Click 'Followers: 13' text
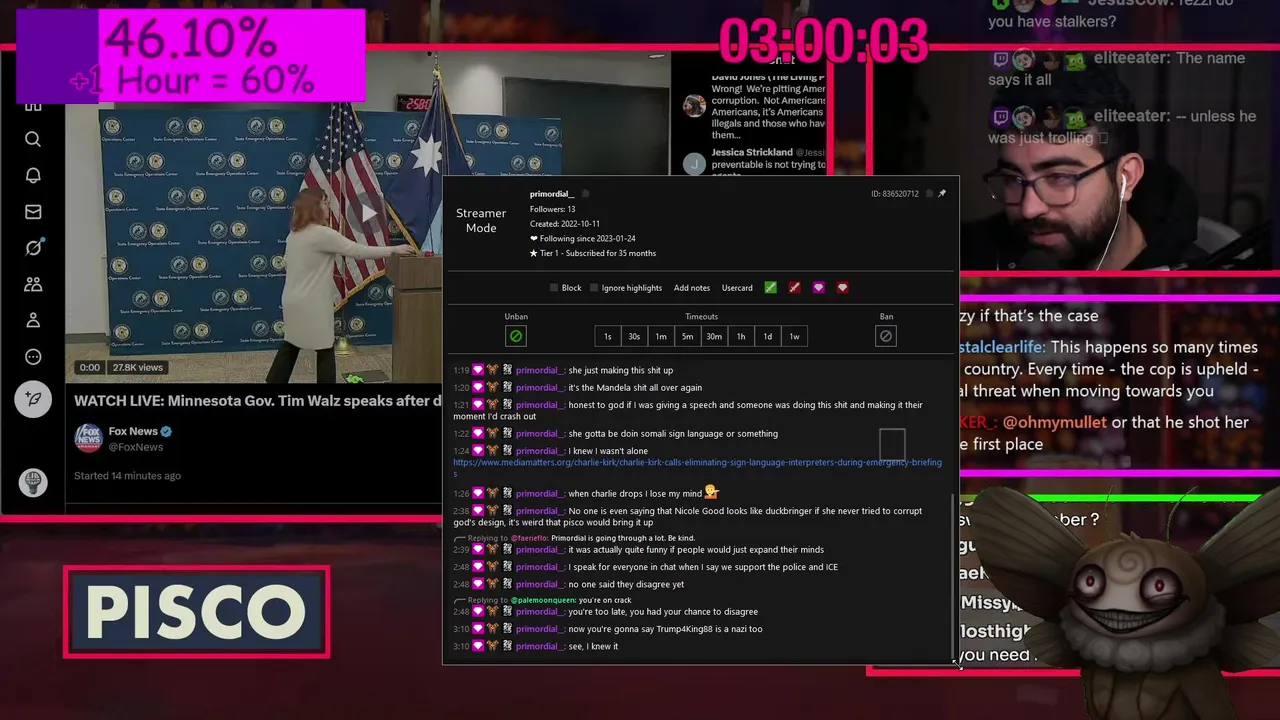1280x720 pixels. (x=552, y=209)
